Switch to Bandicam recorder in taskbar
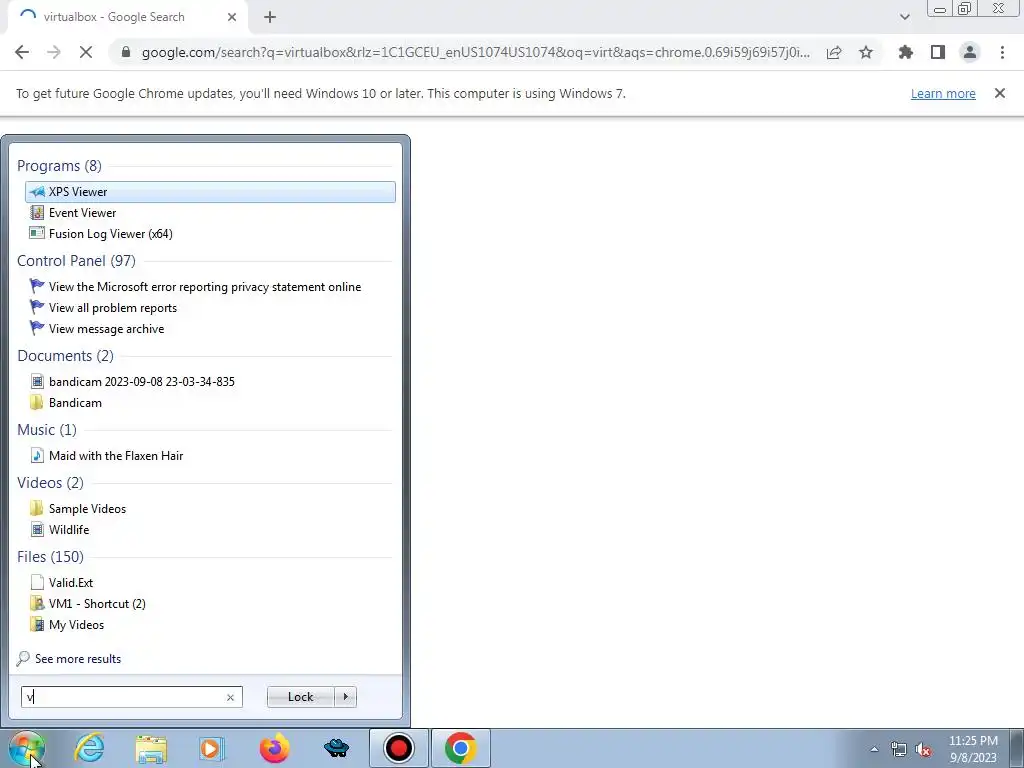The height and width of the screenshot is (768, 1024). coord(398,748)
